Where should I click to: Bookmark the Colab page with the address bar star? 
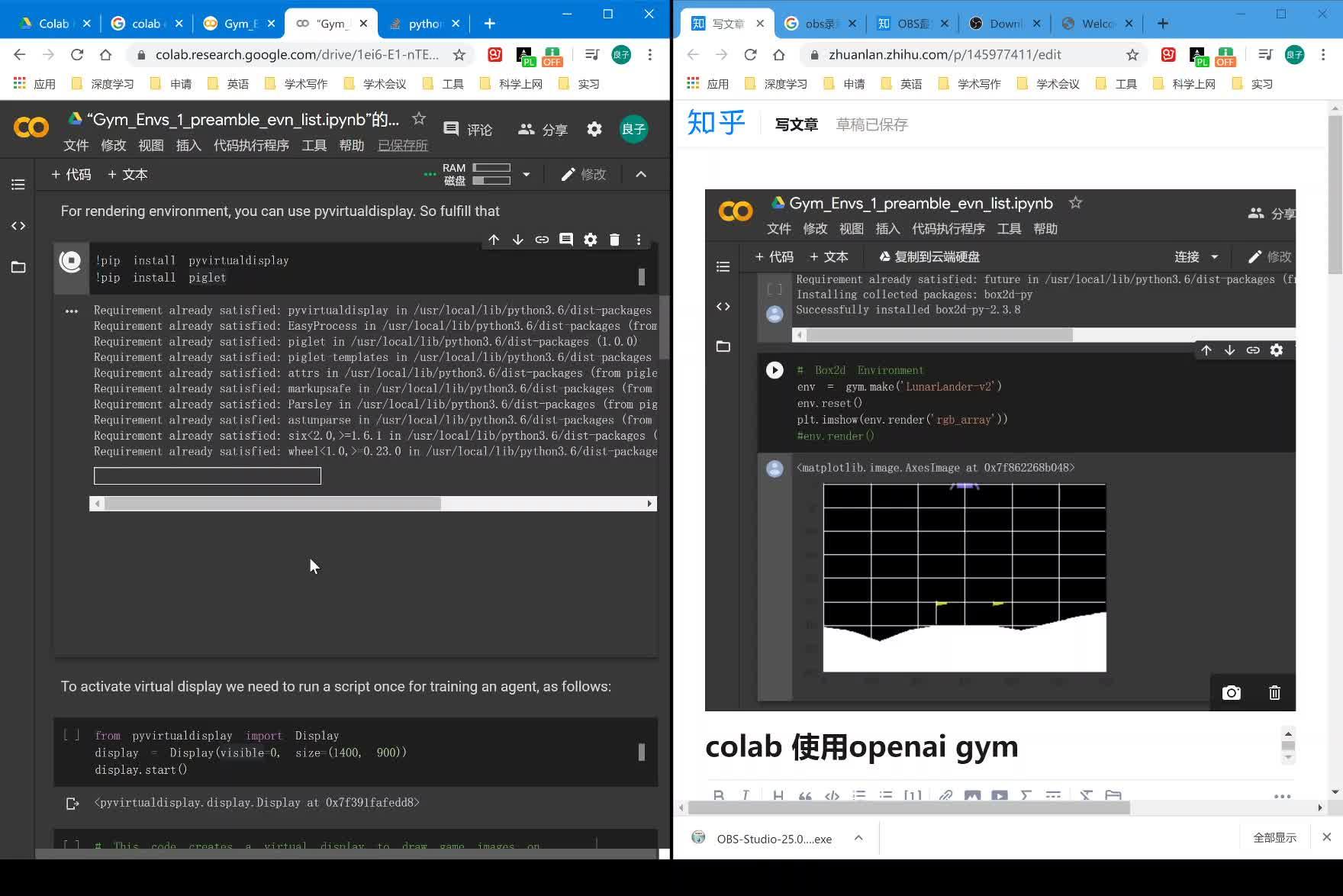(459, 54)
